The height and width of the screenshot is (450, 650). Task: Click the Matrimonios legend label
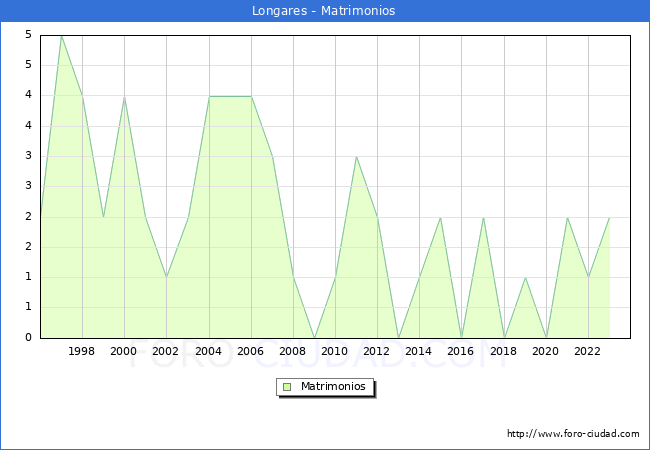(333, 386)
